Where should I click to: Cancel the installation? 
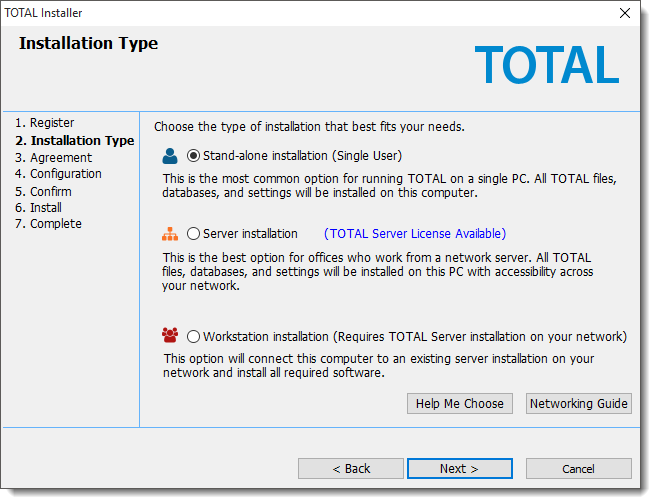point(579,469)
